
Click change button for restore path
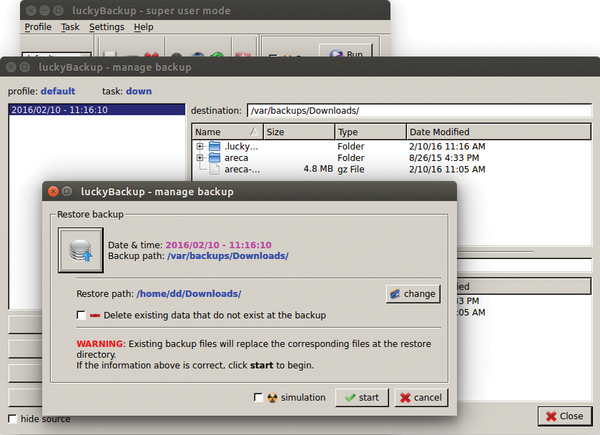tap(413, 294)
